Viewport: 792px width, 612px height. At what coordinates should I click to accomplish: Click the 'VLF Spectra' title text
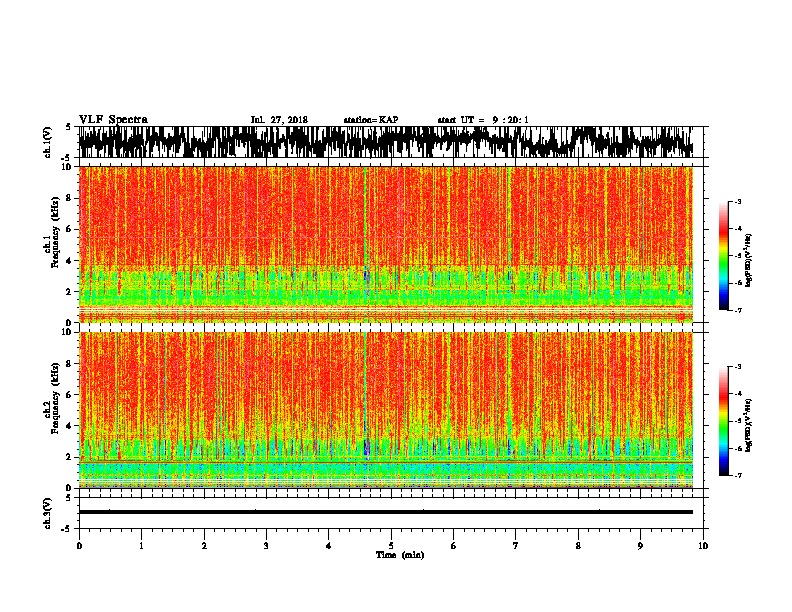pos(113,120)
